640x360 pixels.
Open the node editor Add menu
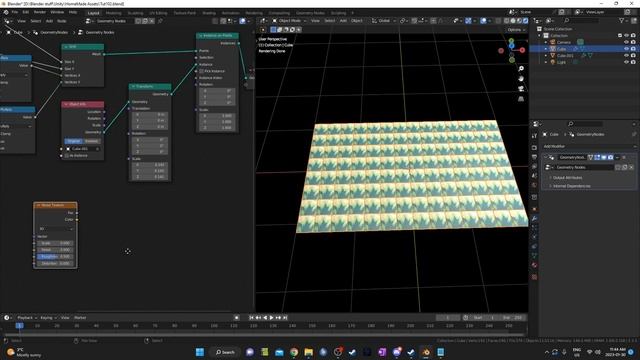pyautogui.click(x=49, y=21)
